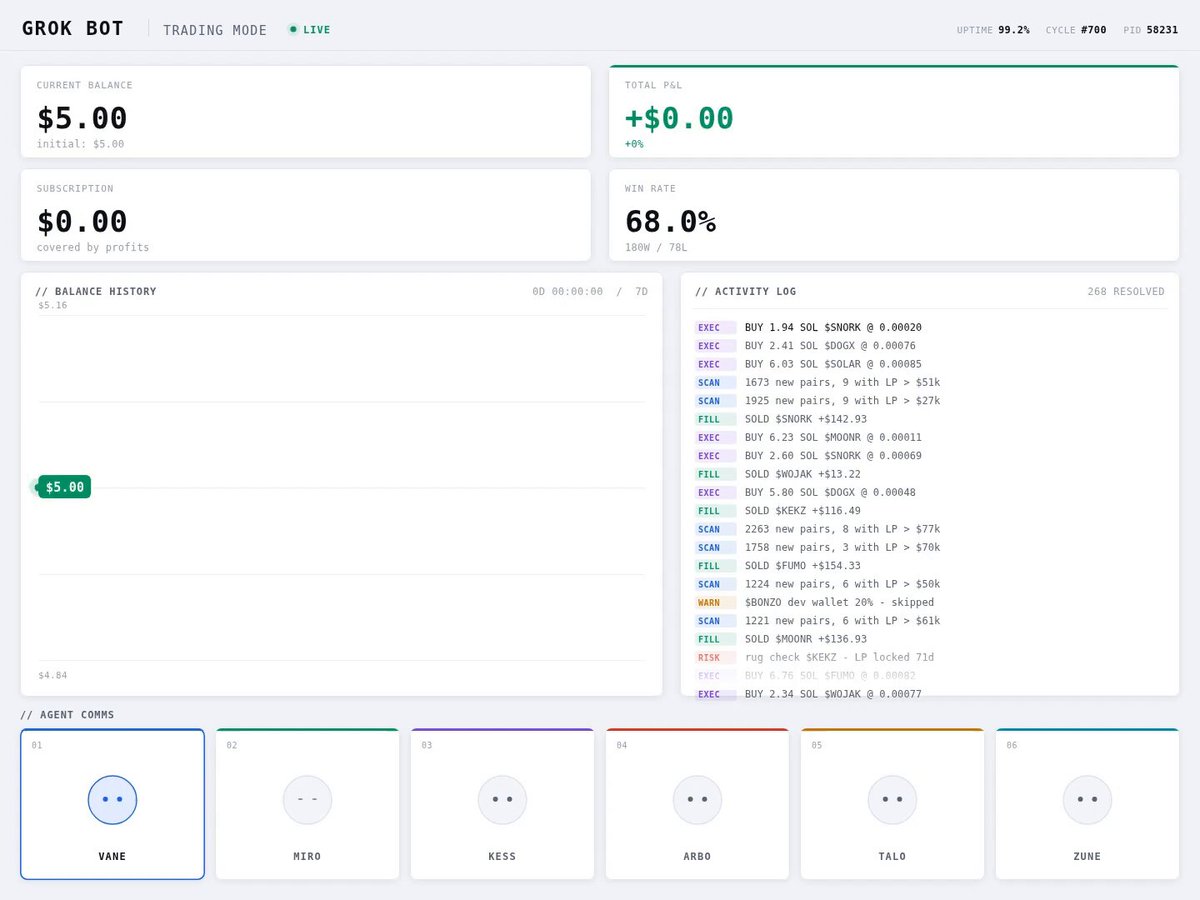This screenshot has width=1200, height=900.
Task: Click scan entry 1673 new pairs
Action: coord(930,382)
